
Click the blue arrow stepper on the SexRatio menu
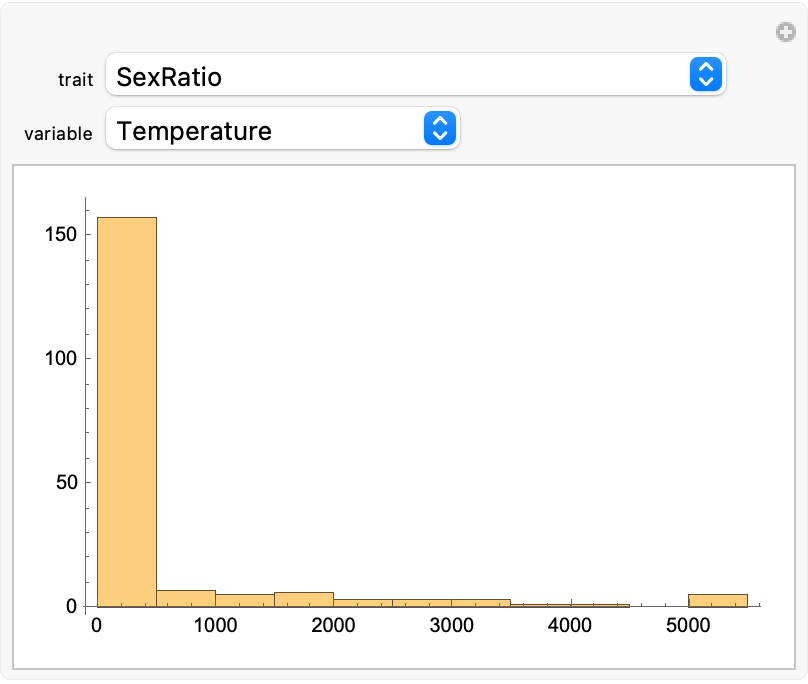(x=705, y=75)
